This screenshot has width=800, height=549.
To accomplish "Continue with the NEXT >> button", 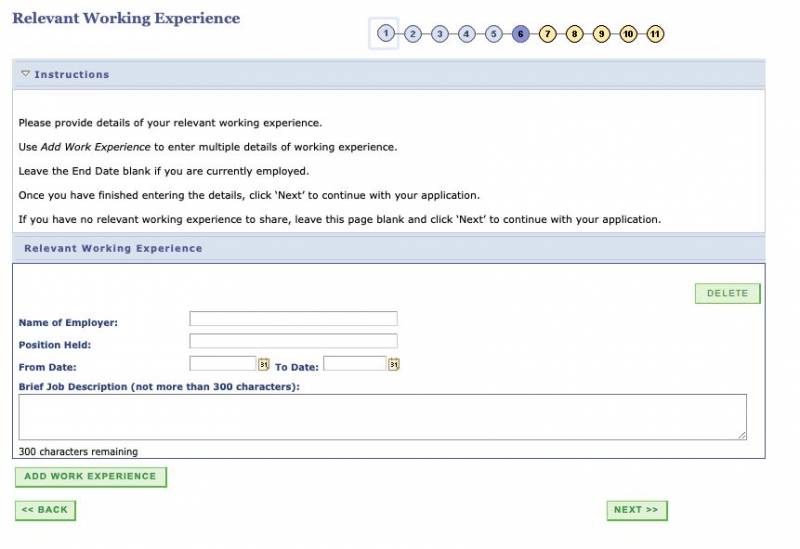I will tap(636, 510).
